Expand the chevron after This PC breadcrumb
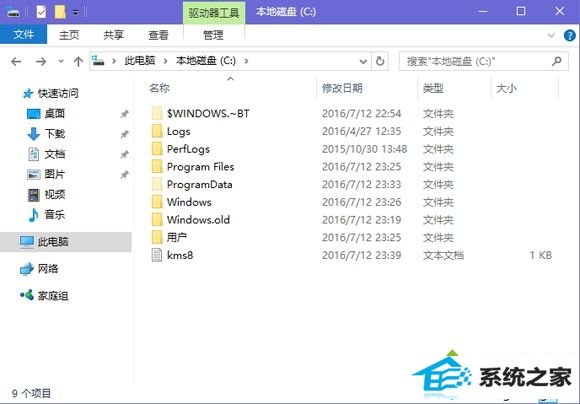Viewport: 580px width, 404px height. click(x=165, y=61)
